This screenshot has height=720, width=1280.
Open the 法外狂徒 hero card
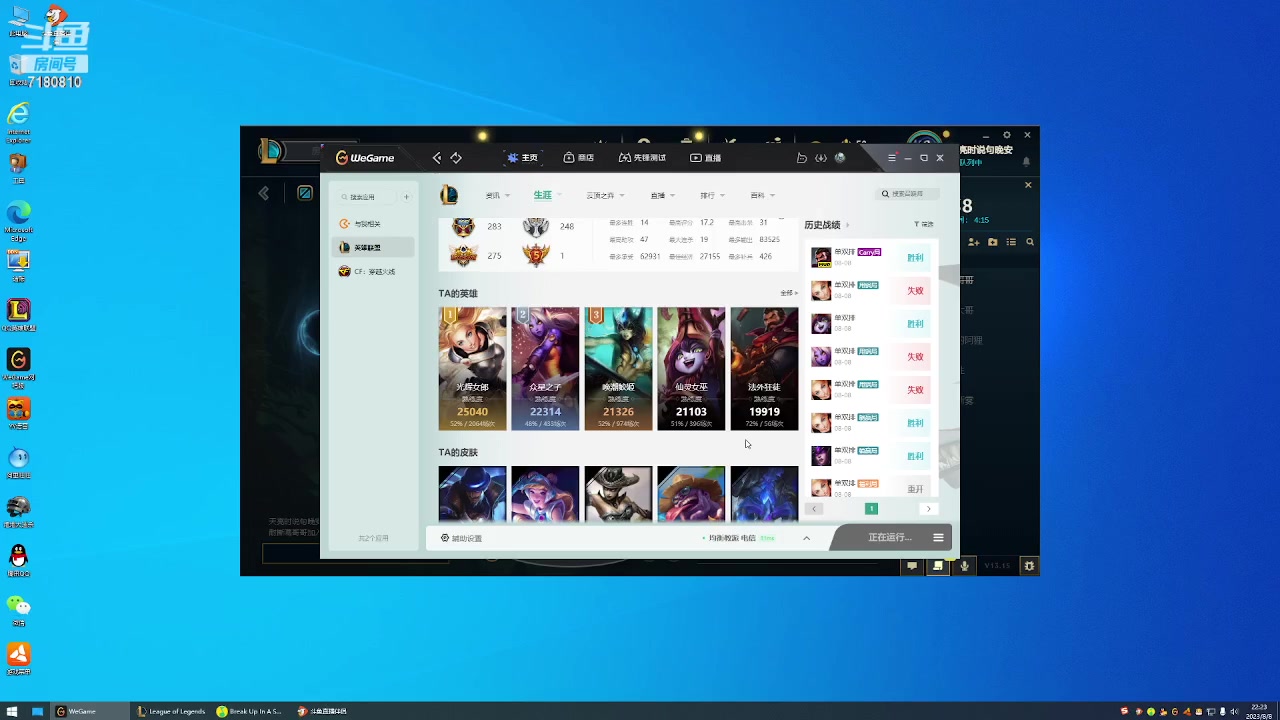[764, 369]
